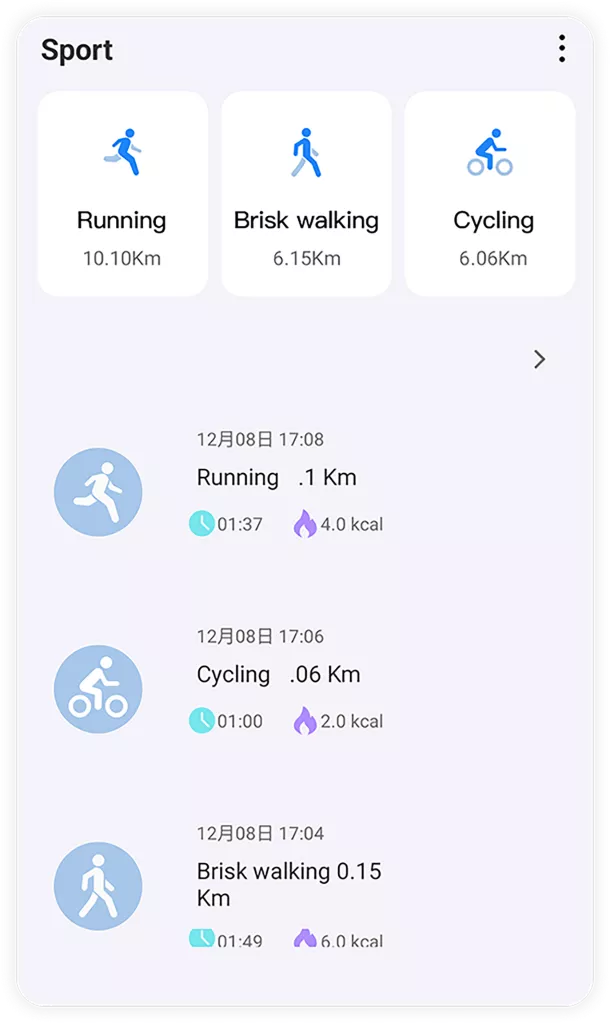The image size is (610, 1023).
Task: Click the round cycling activity icon
Action: 98,689
